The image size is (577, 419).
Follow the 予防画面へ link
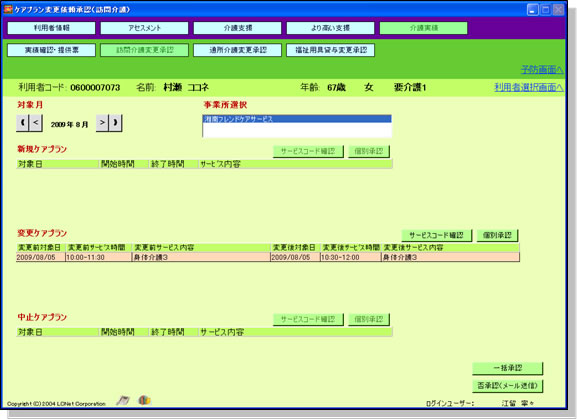tap(542, 69)
